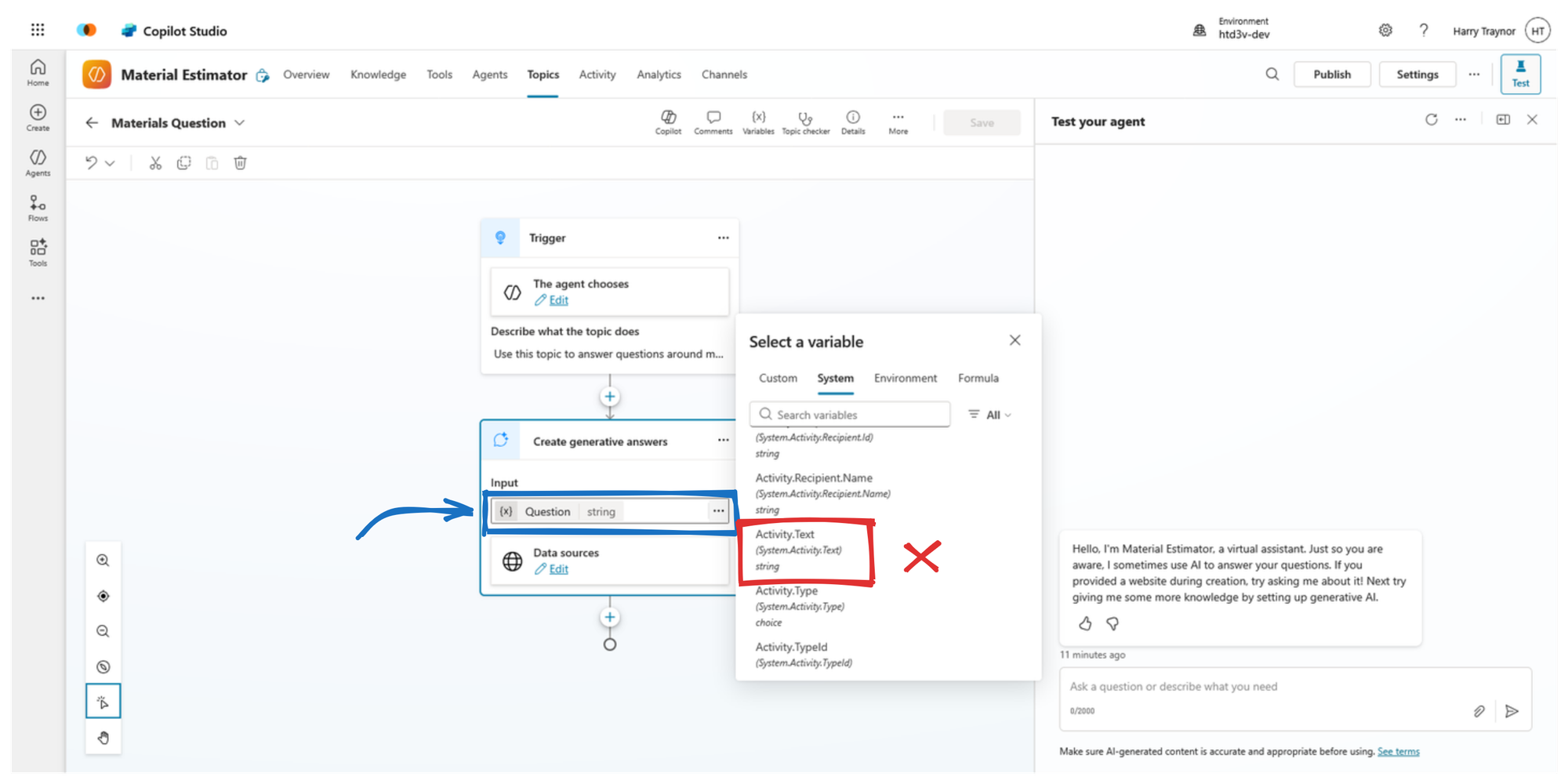The width and height of the screenshot is (1568, 784).
Task: Select the Environment variables tab
Action: 906,378
